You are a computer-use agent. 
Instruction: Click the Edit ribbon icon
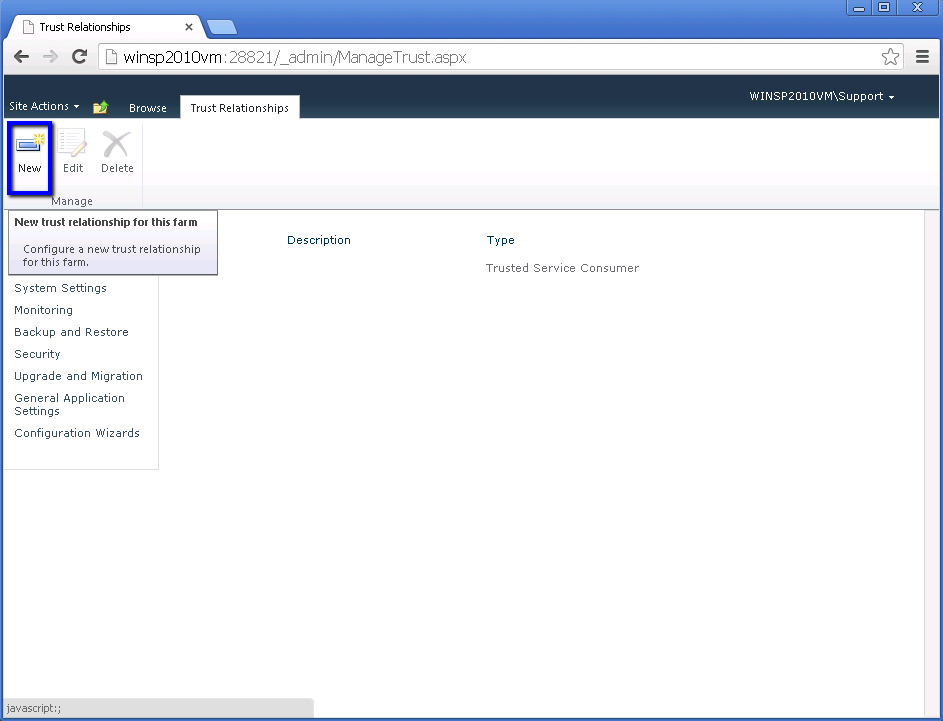coord(73,146)
